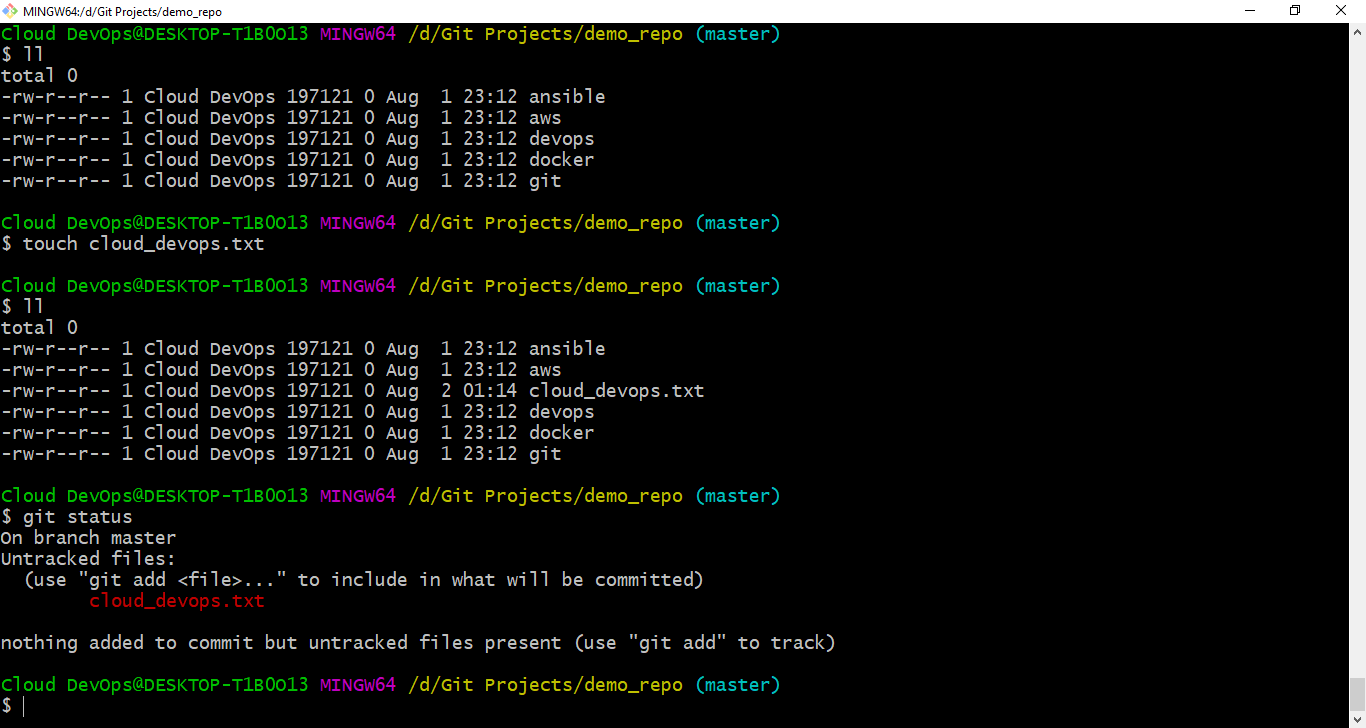Click the docker file name in second listing
The width and height of the screenshot is (1366, 728).
pos(561,432)
